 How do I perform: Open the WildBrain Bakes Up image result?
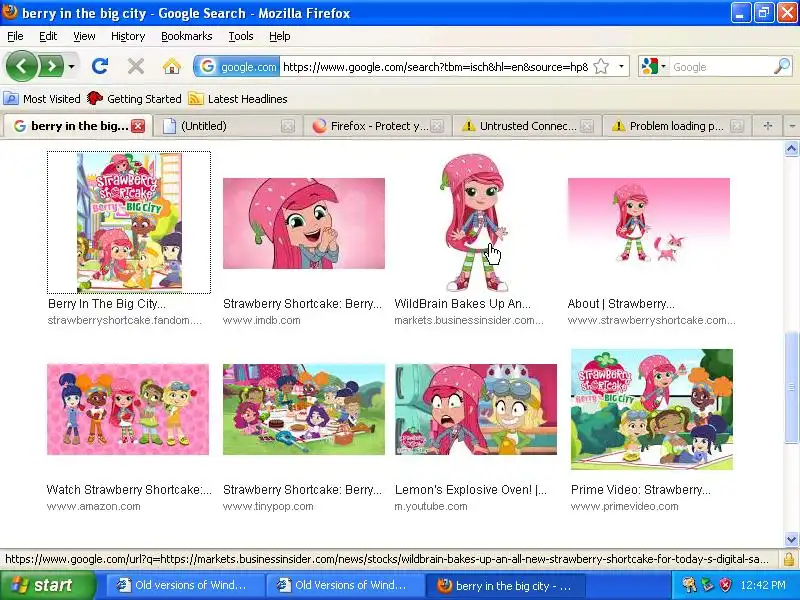[475, 222]
